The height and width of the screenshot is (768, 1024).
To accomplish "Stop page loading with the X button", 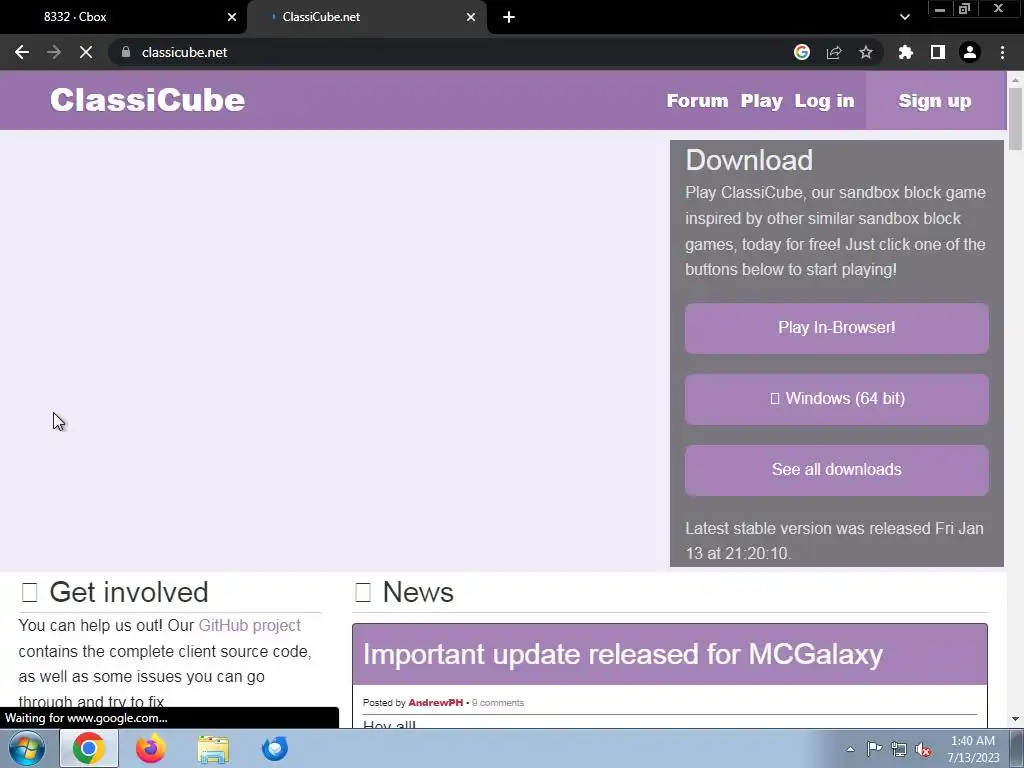I will (x=86, y=52).
